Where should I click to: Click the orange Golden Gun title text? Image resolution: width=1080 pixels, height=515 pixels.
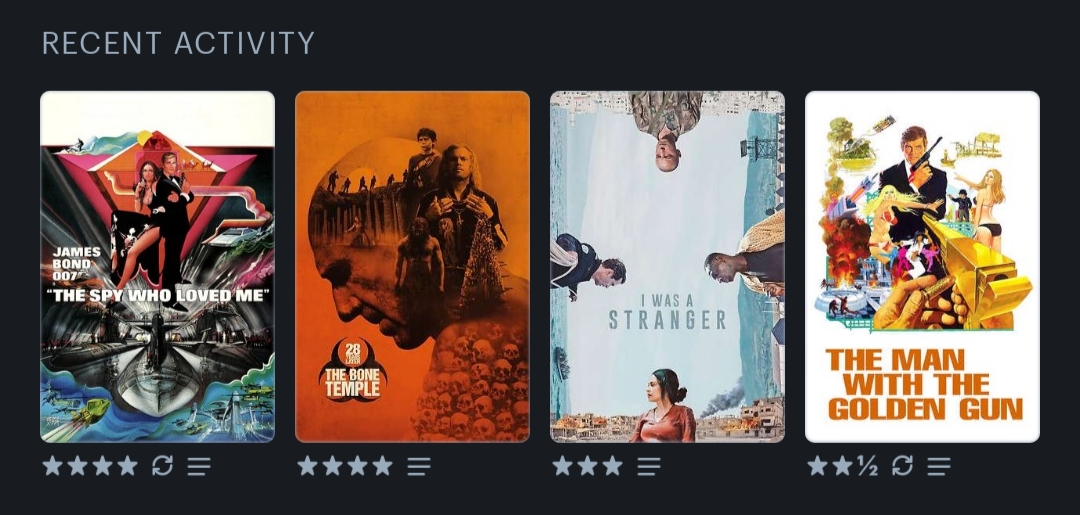(925, 385)
